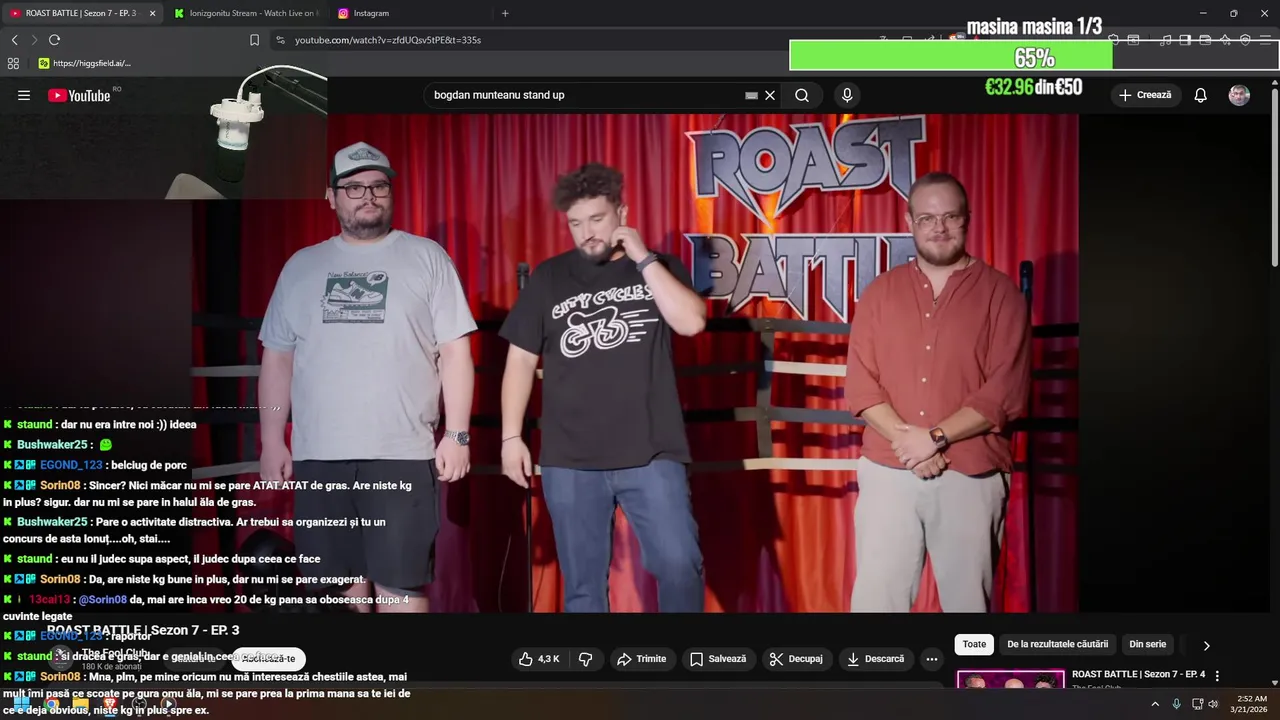Screen dimensions: 1280x720
Task: Click the Abonează-te subscribe button
Action: [x=268, y=658]
